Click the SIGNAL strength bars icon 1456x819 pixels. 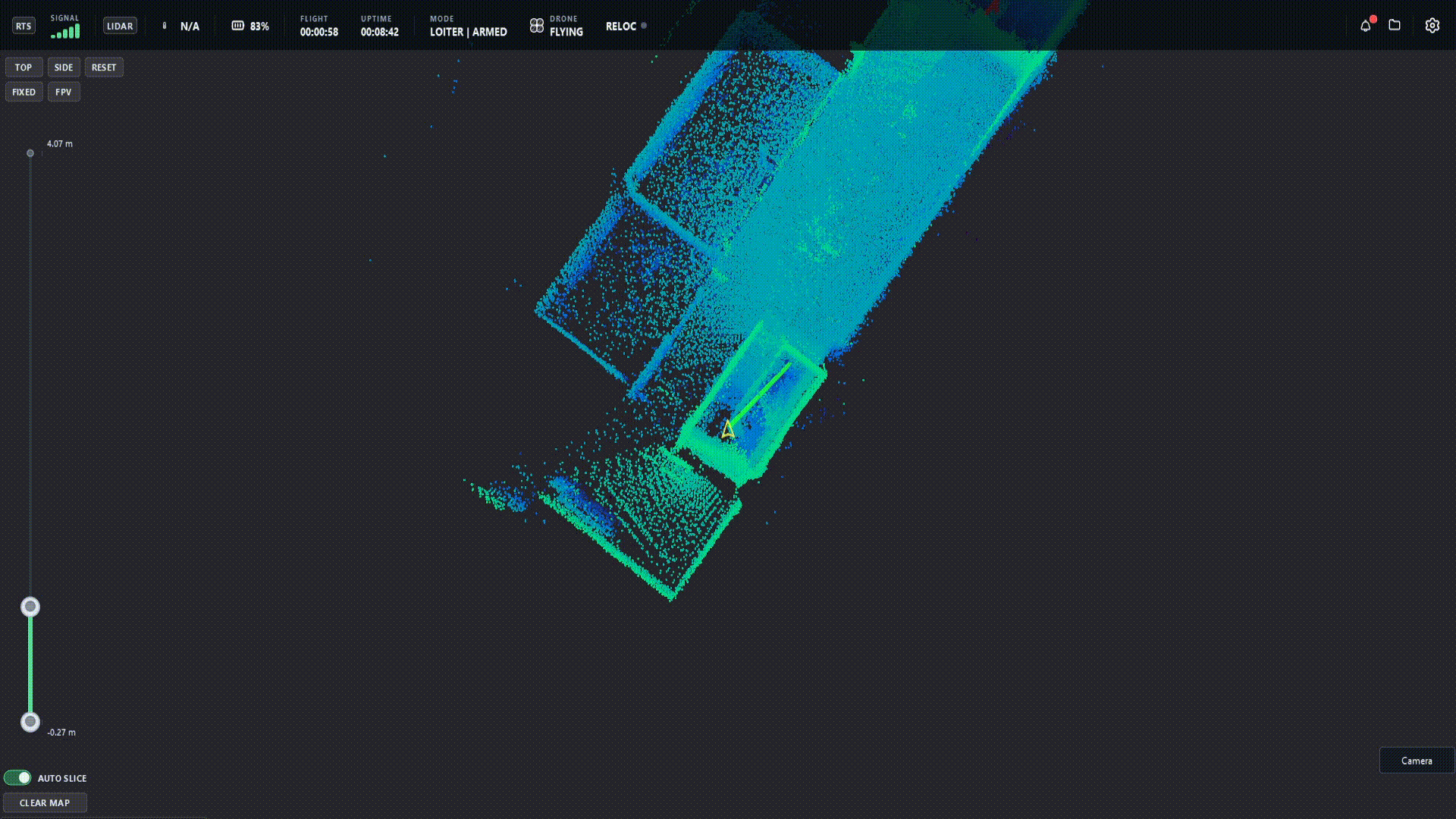(65, 30)
